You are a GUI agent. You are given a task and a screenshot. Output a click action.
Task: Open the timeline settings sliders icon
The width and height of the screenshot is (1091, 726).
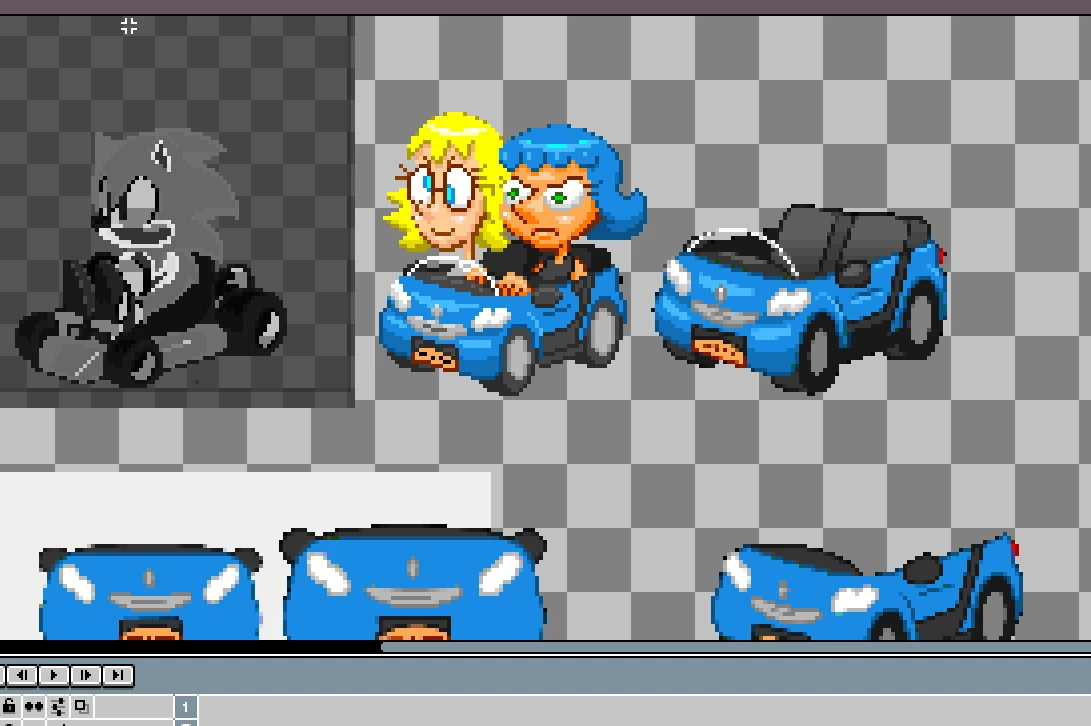tap(58, 707)
